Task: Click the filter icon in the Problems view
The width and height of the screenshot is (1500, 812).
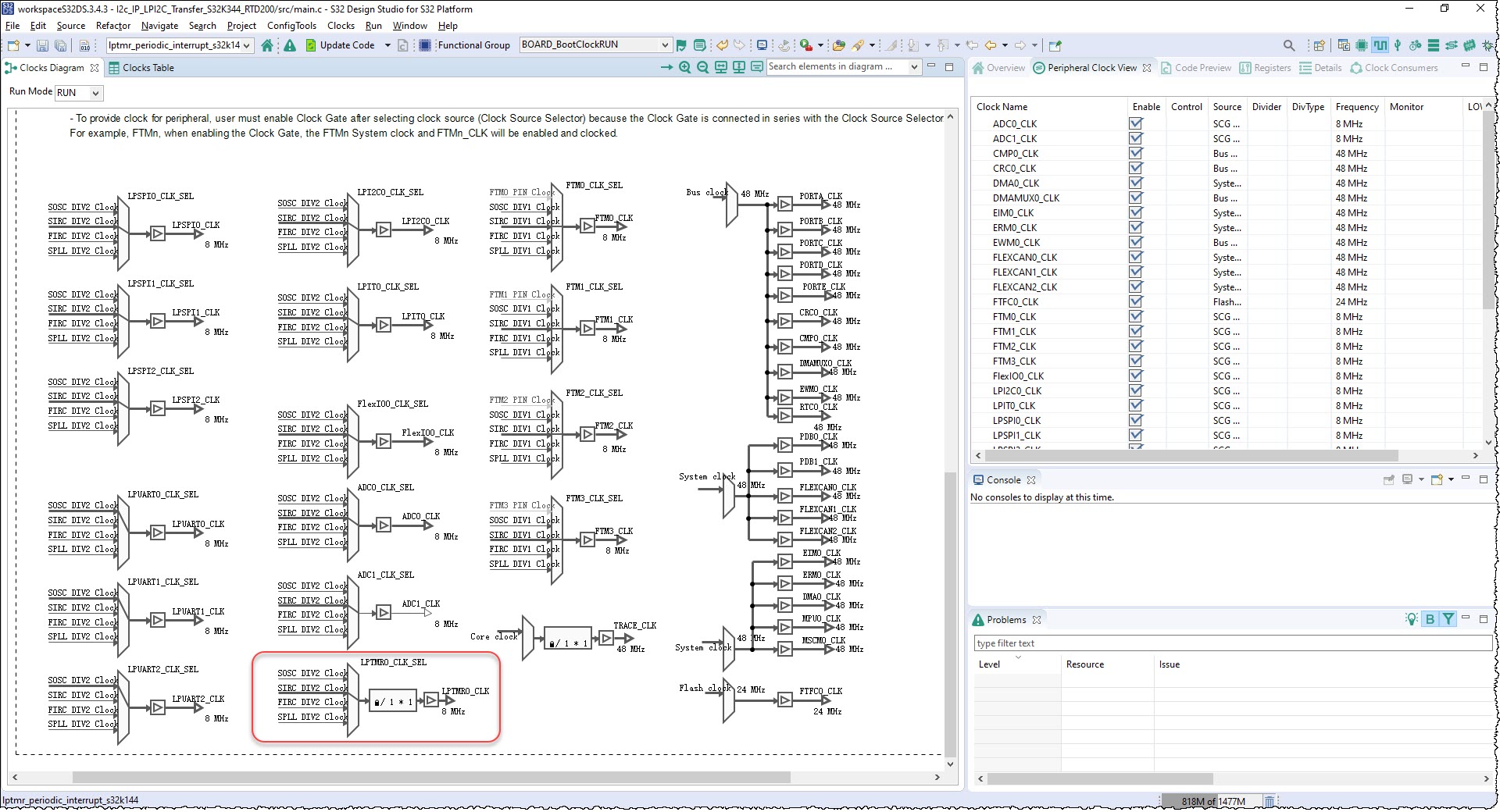Action: (x=1448, y=618)
